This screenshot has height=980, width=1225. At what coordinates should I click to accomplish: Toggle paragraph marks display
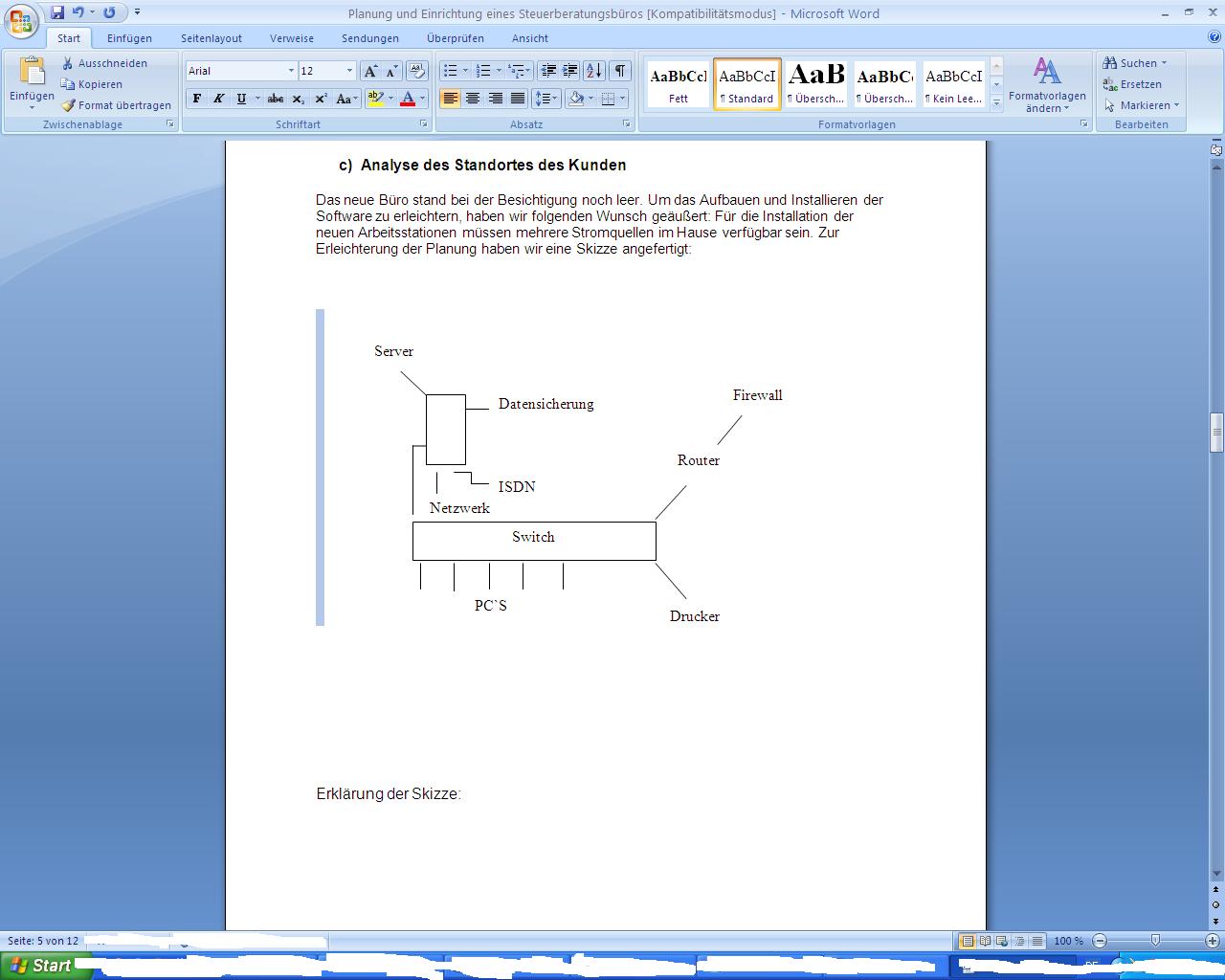point(620,71)
